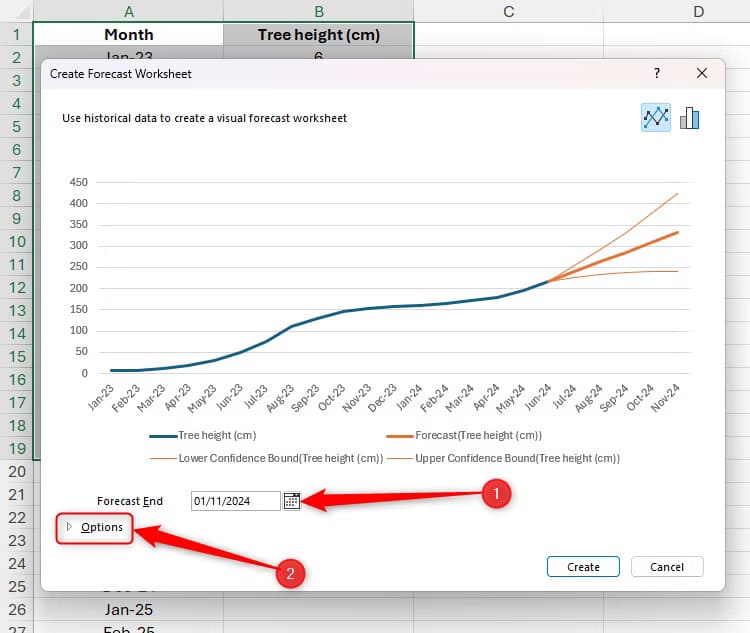Click the Jan-23 axis label on chart
Viewport: 750px width, 633px height.
101,397
